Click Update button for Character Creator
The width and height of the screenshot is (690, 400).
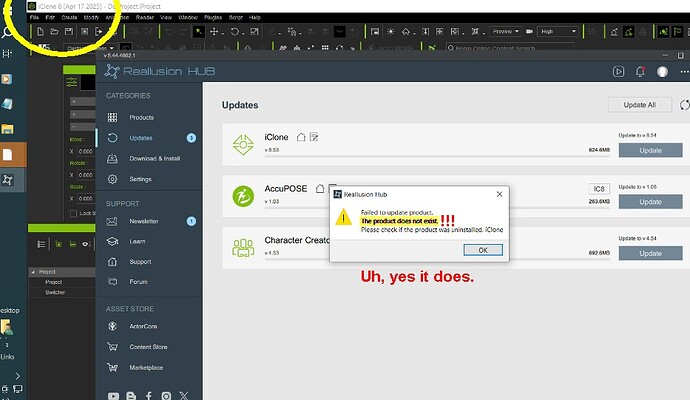point(650,253)
